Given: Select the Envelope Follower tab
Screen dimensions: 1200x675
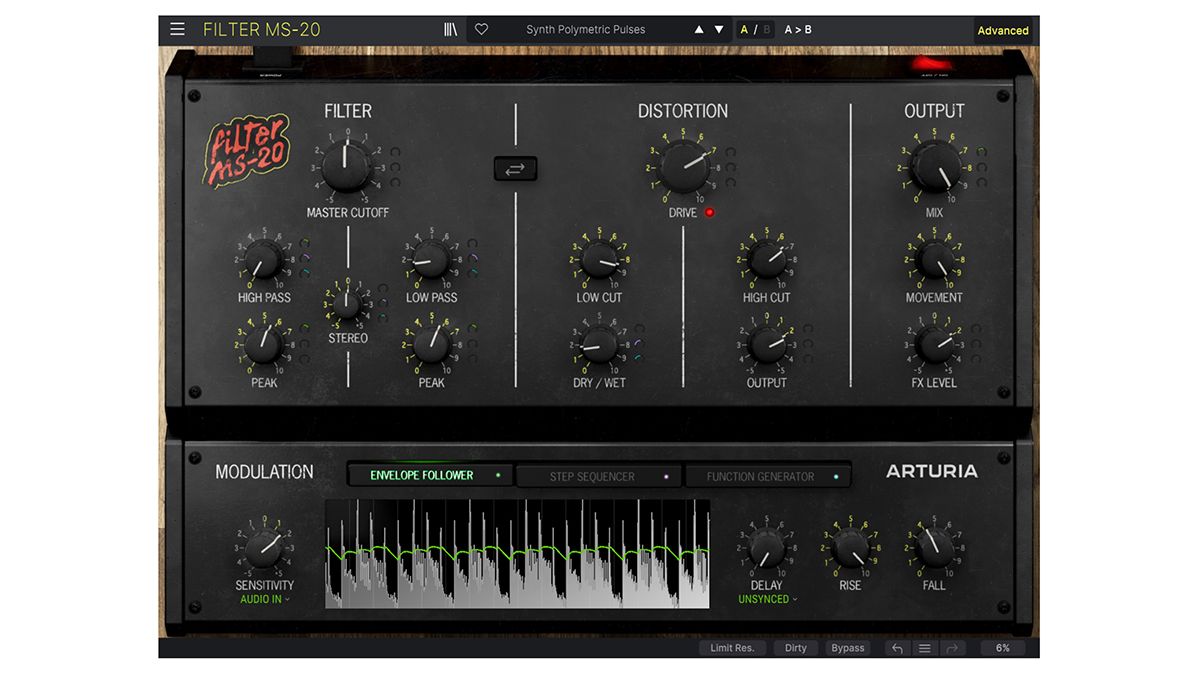Looking at the screenshot, I should (x=431, y=475).
